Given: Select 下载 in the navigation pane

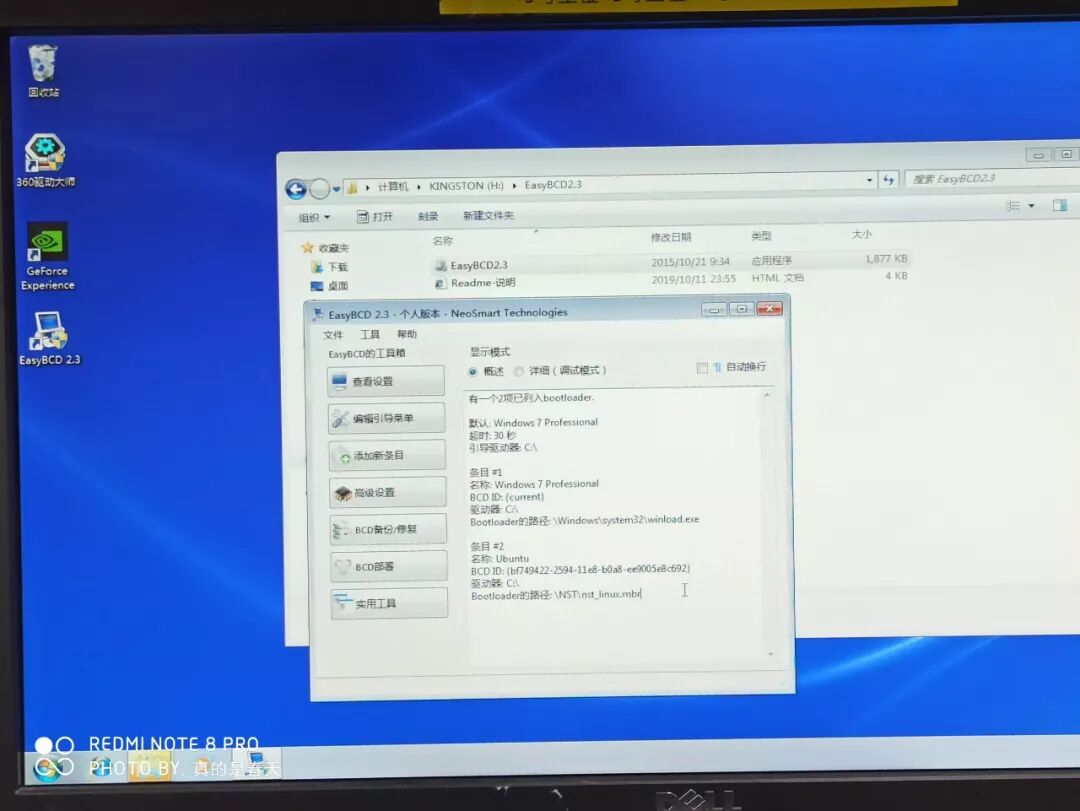Looking at the screenshot, I should (x=329, y=267).
